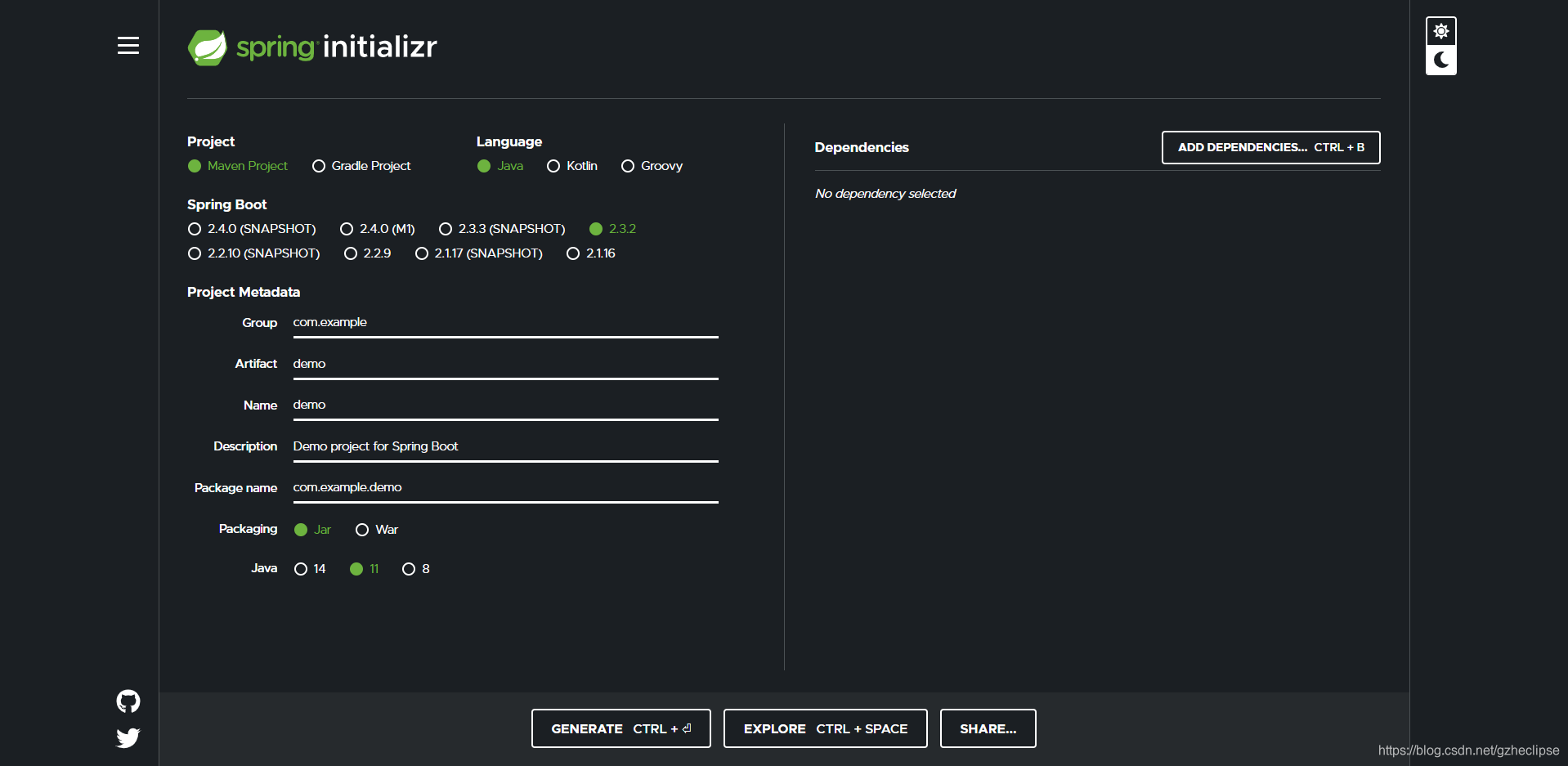1568x766 pixels.
Task: Choose Java language
Action: (x=500, y=166)
